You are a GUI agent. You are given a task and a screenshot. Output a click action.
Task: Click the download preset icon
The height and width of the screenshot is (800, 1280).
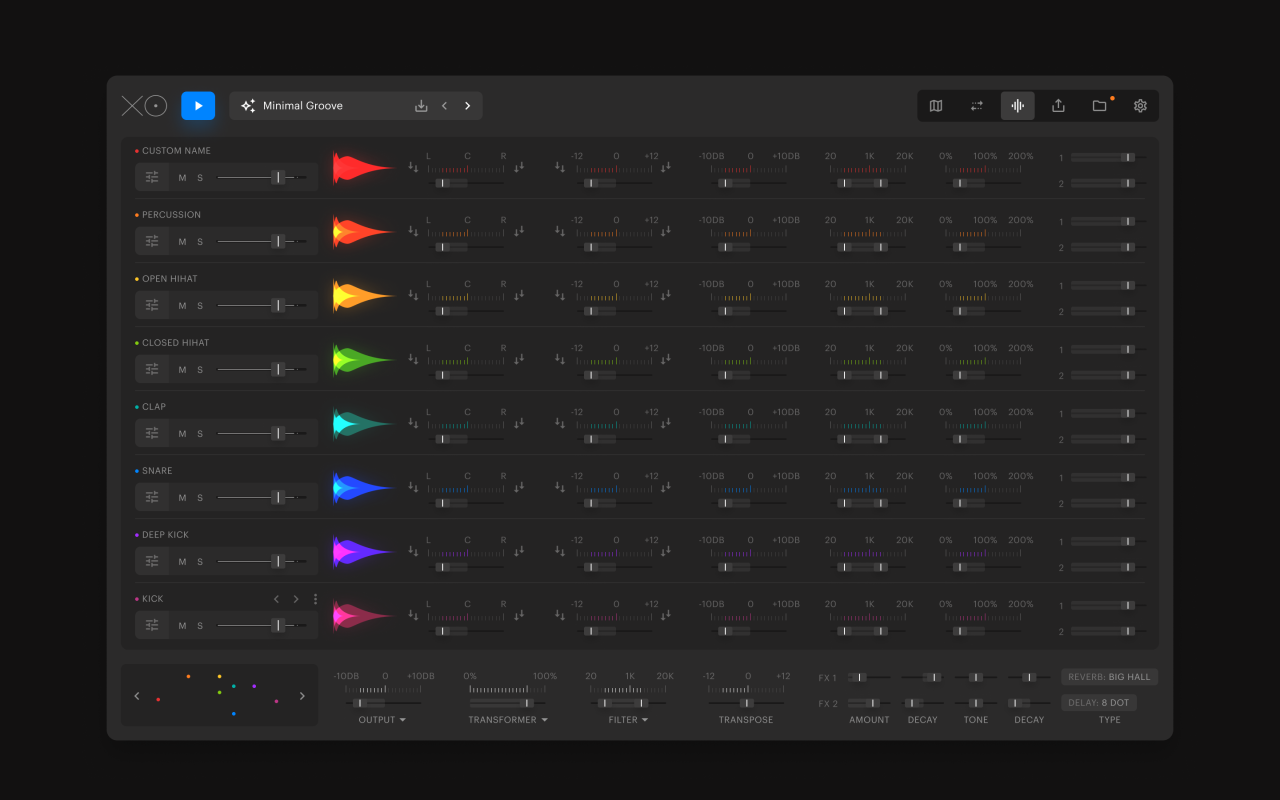(421, 106)
